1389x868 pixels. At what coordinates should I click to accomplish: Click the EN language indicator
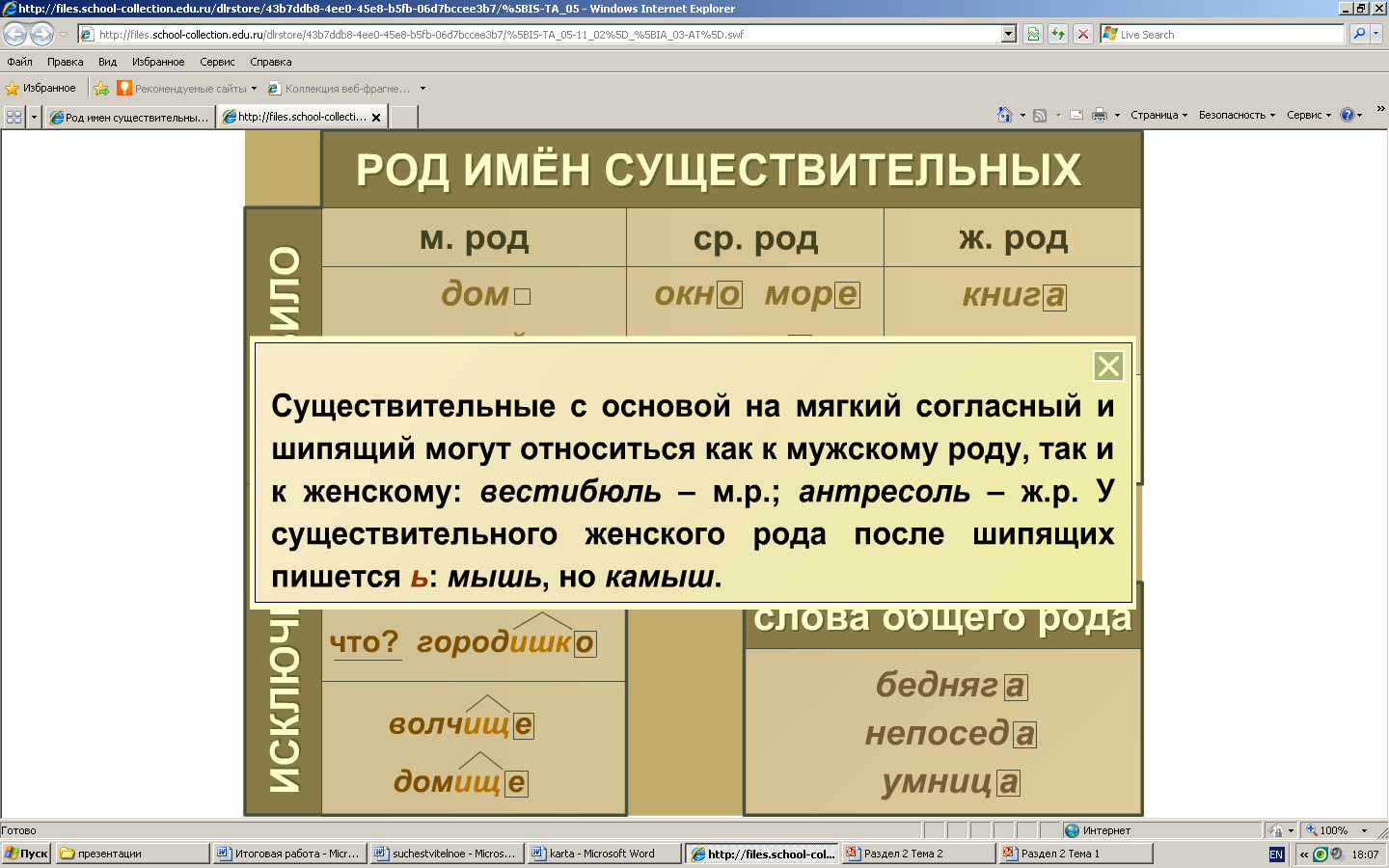[x=1276, y=854]
